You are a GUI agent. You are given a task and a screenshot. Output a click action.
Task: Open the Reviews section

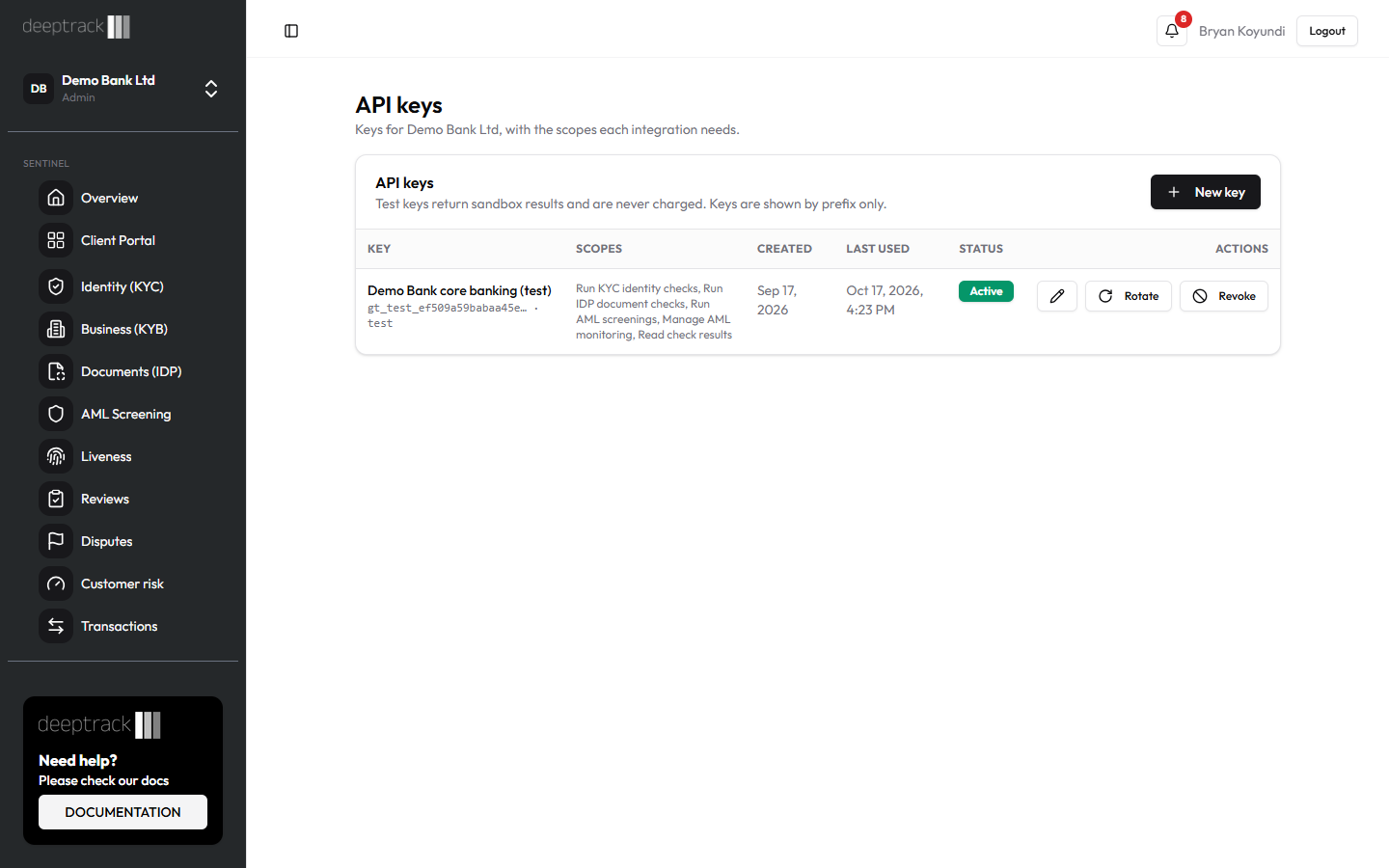105,499
